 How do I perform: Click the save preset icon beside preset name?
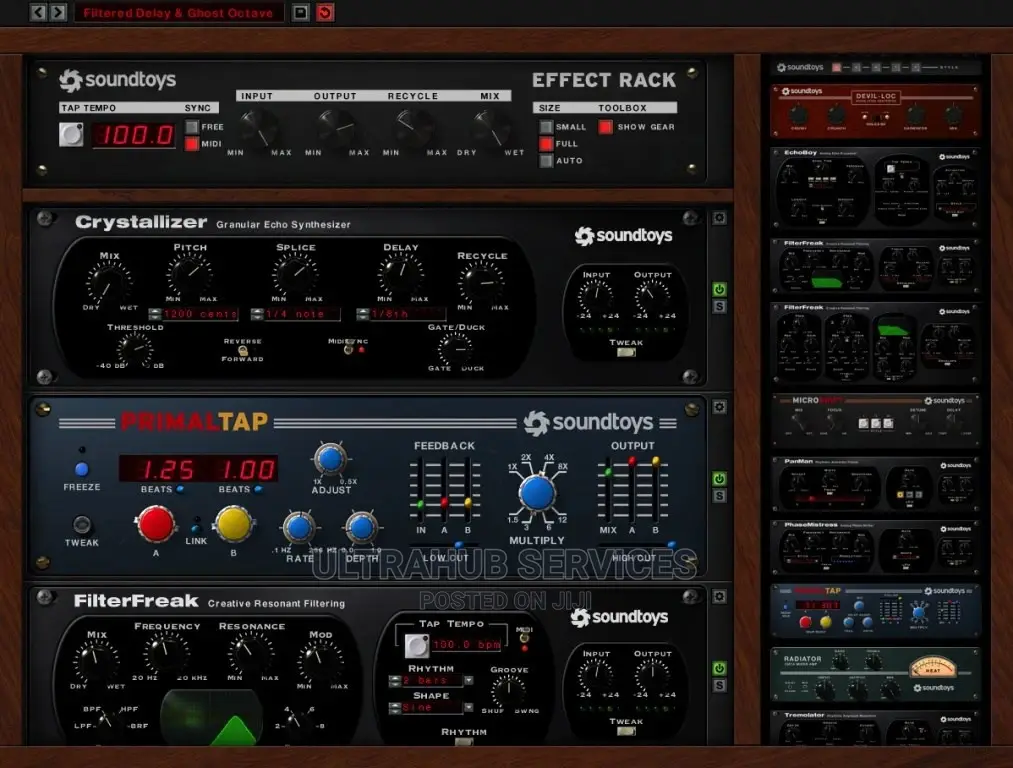pos(300,12)
